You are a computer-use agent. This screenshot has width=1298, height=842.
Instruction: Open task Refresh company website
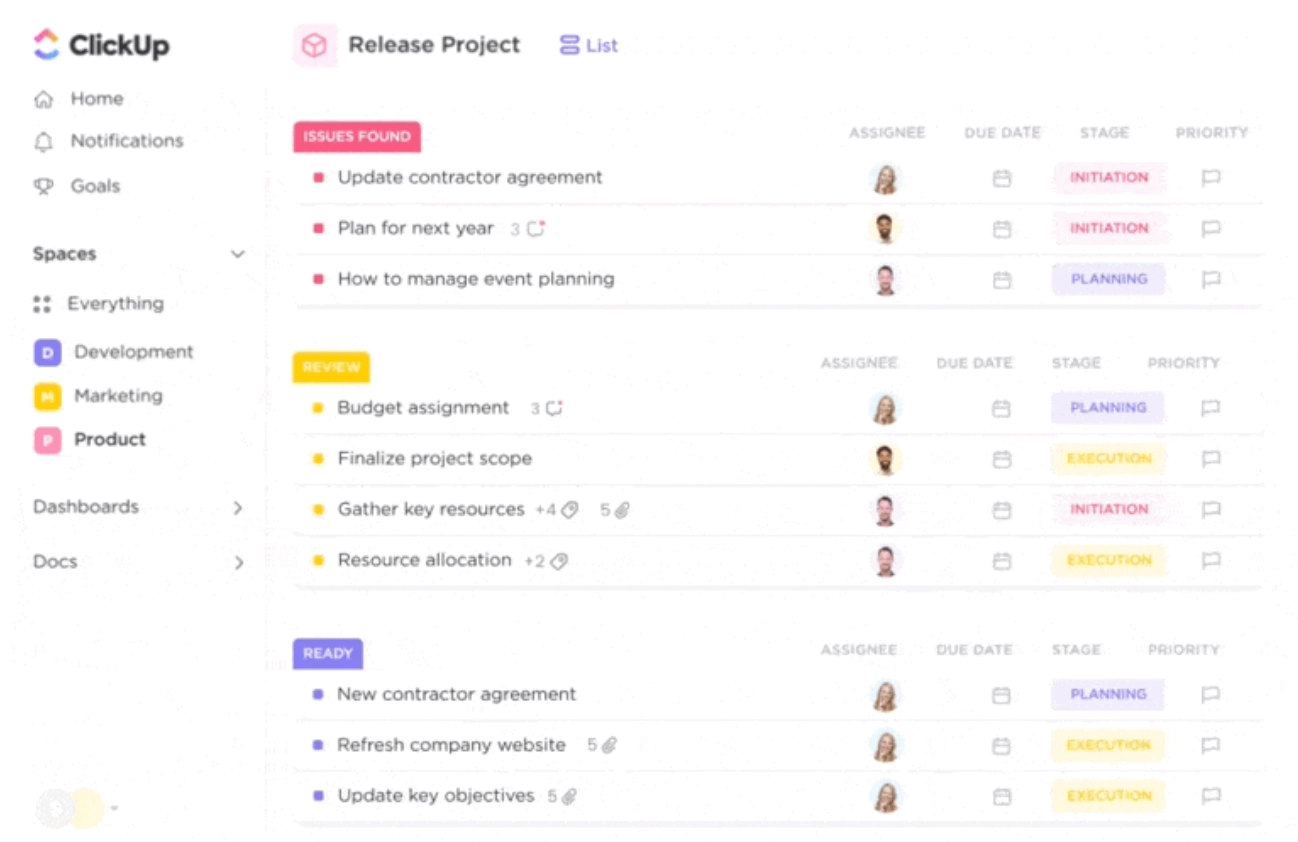(x=452, y=746)
